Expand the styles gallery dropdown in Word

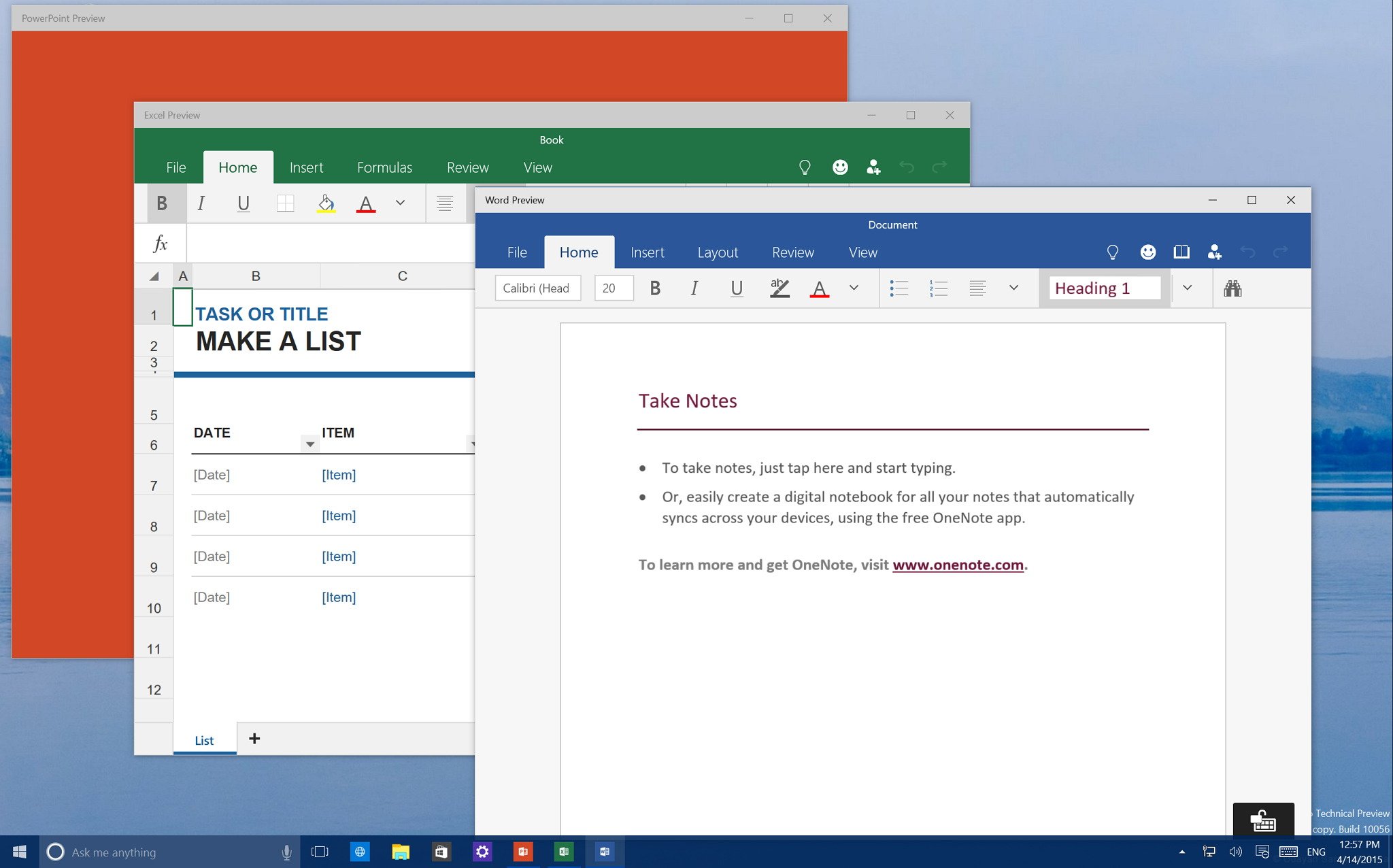pyautogui.click(x=1187, y=288)
